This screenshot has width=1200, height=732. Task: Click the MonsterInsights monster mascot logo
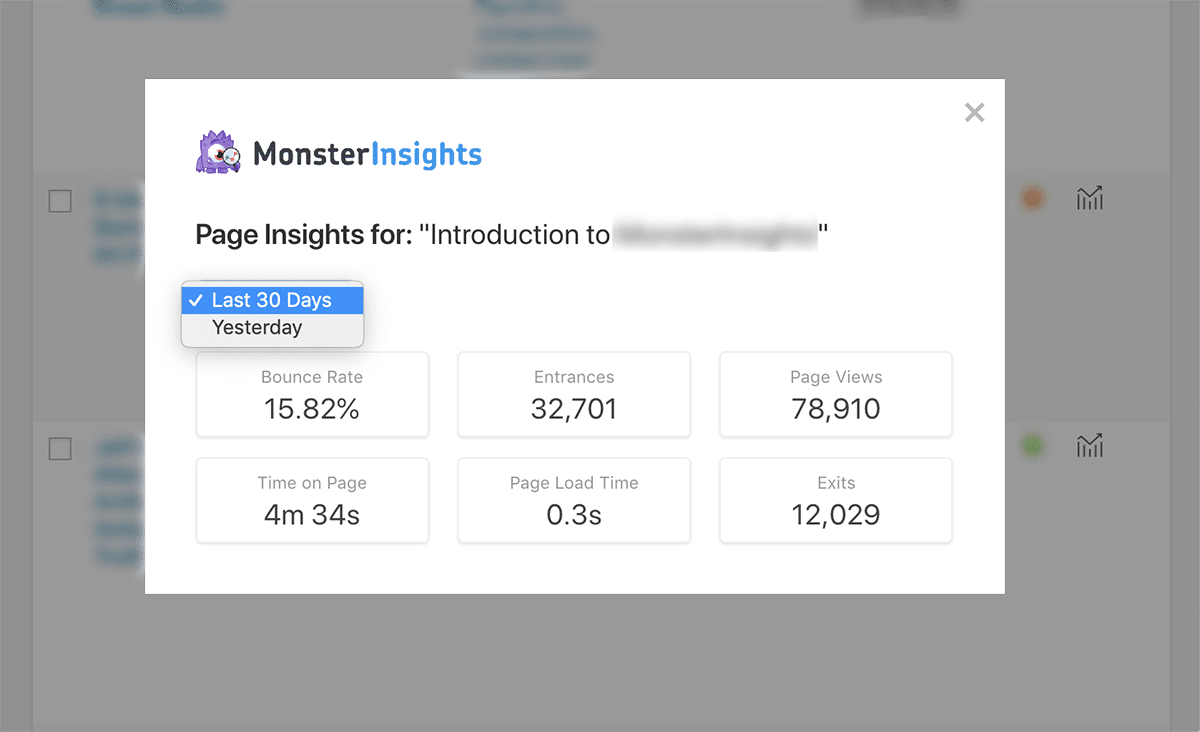[219, 152]
